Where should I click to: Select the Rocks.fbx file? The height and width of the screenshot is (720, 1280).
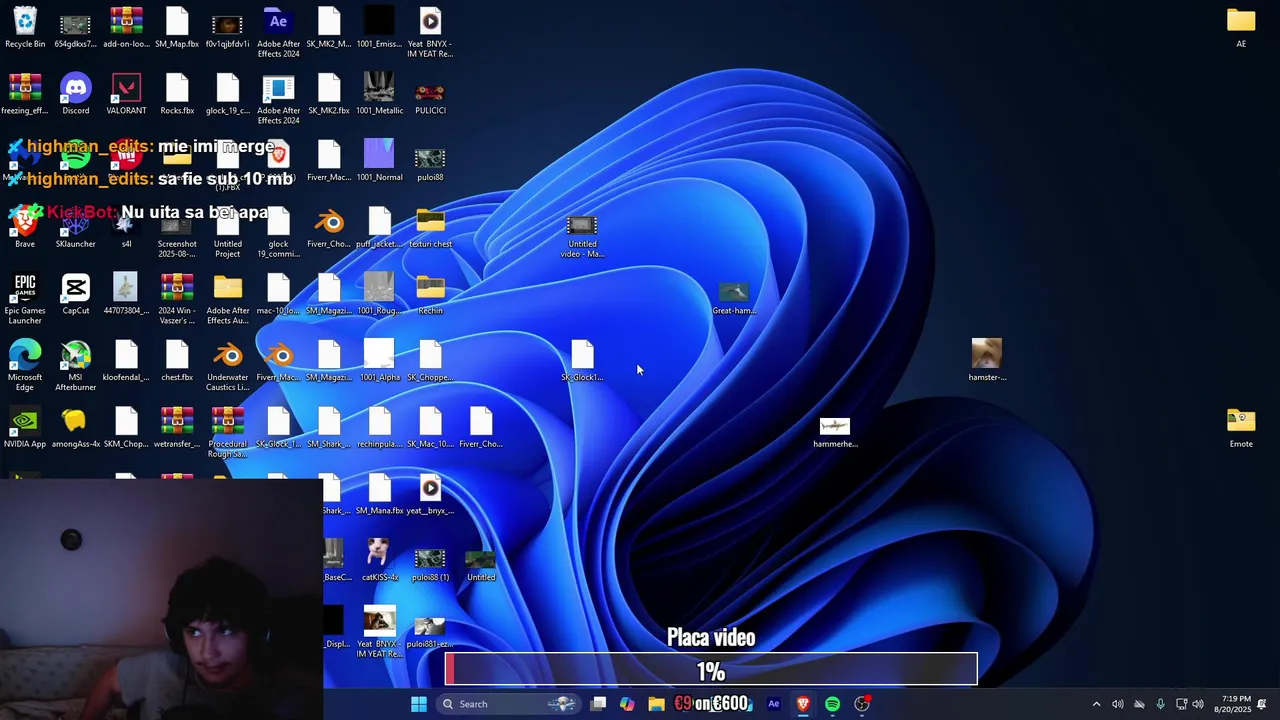coord(177,95)
